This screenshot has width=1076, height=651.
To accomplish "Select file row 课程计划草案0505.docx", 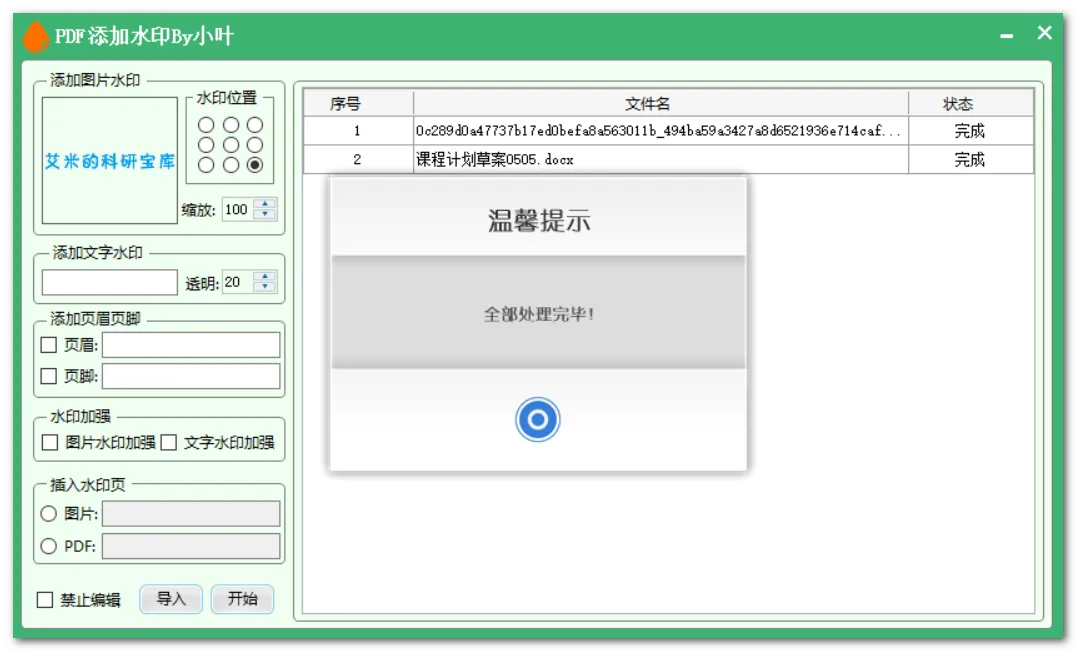I will coord(668,159).
